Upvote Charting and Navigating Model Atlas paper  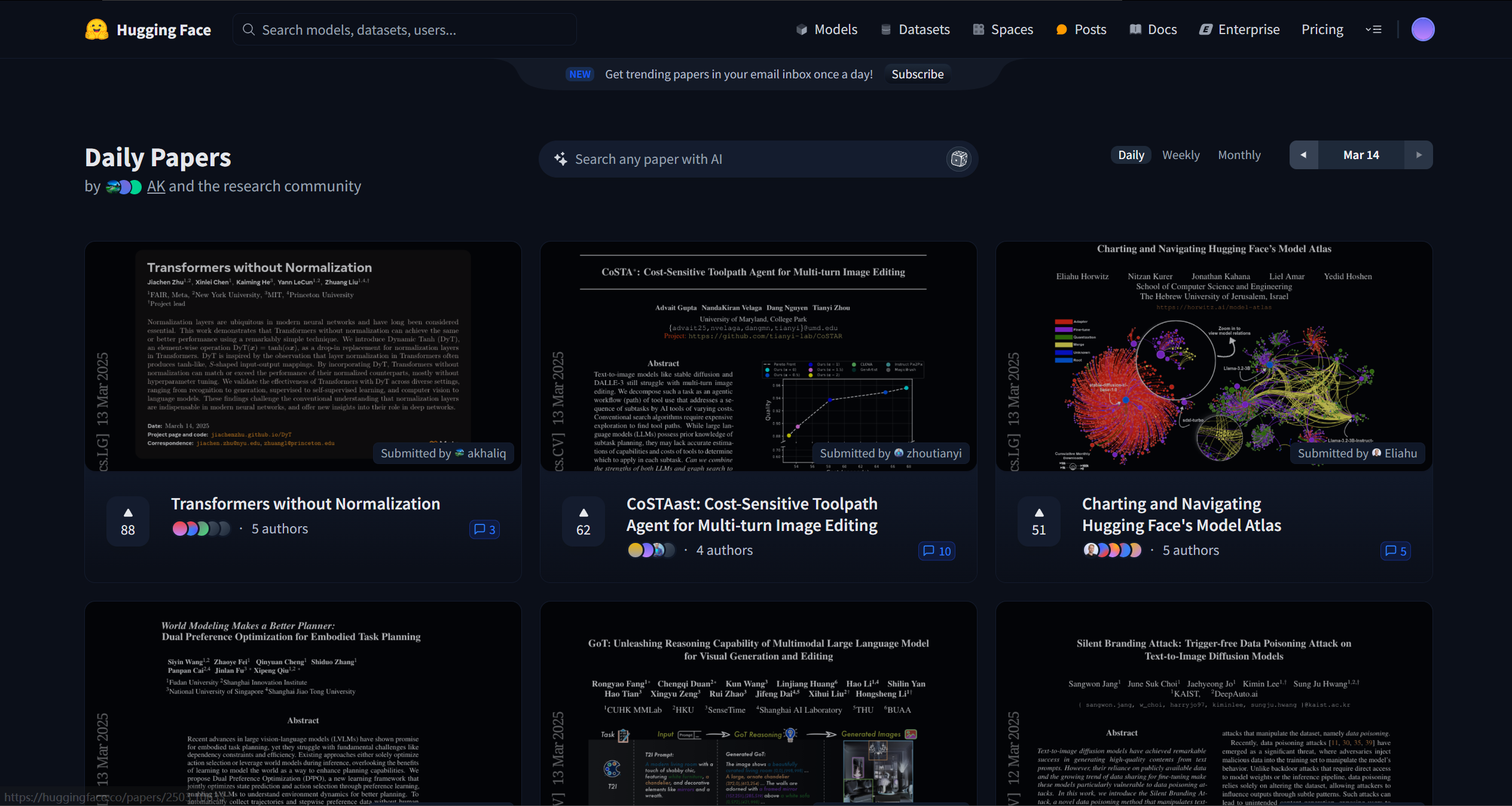click(1038, 521)
